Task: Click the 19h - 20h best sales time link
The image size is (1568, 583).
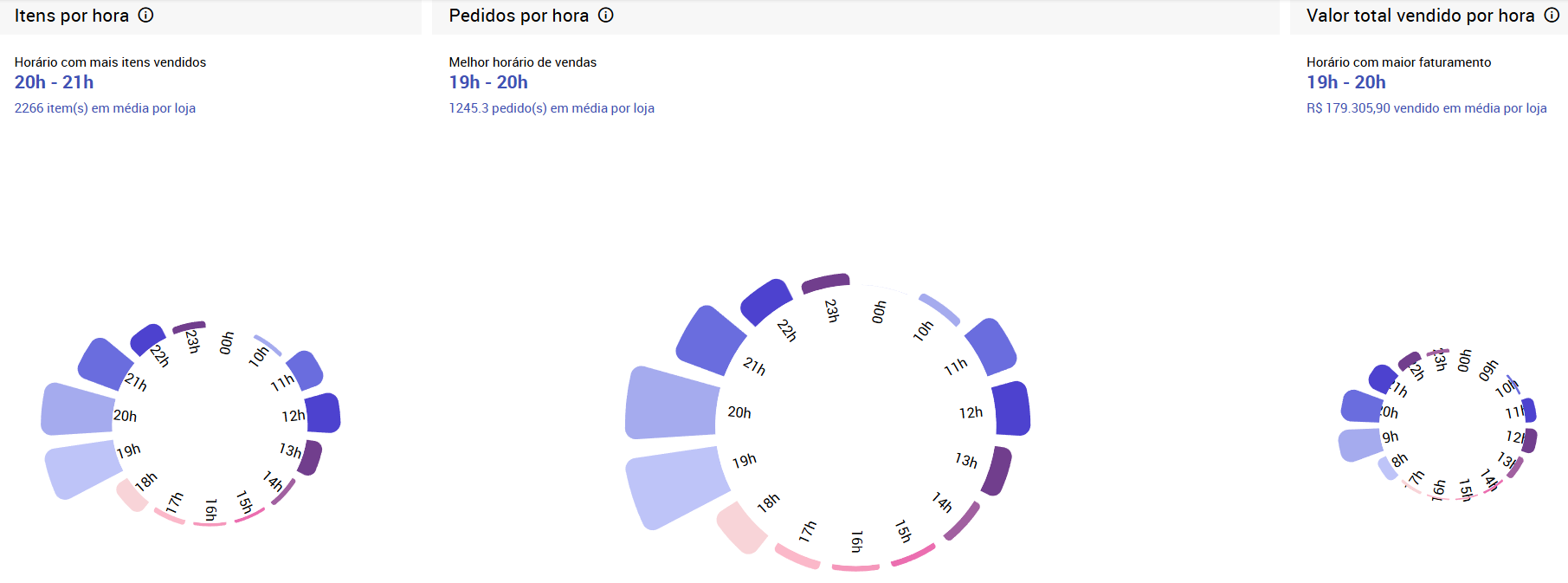Action: 488,82
